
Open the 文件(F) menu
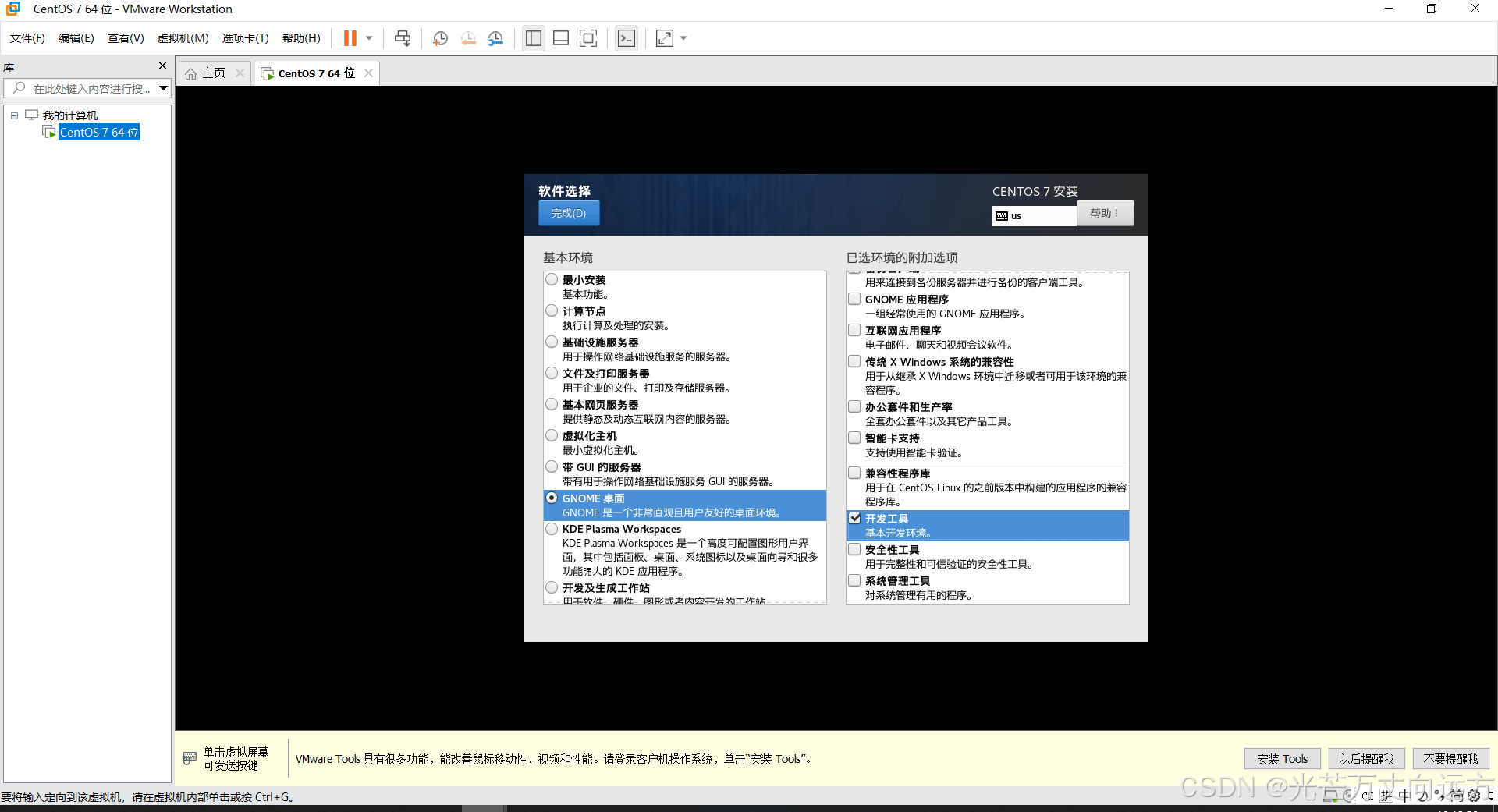click(27, 38)
